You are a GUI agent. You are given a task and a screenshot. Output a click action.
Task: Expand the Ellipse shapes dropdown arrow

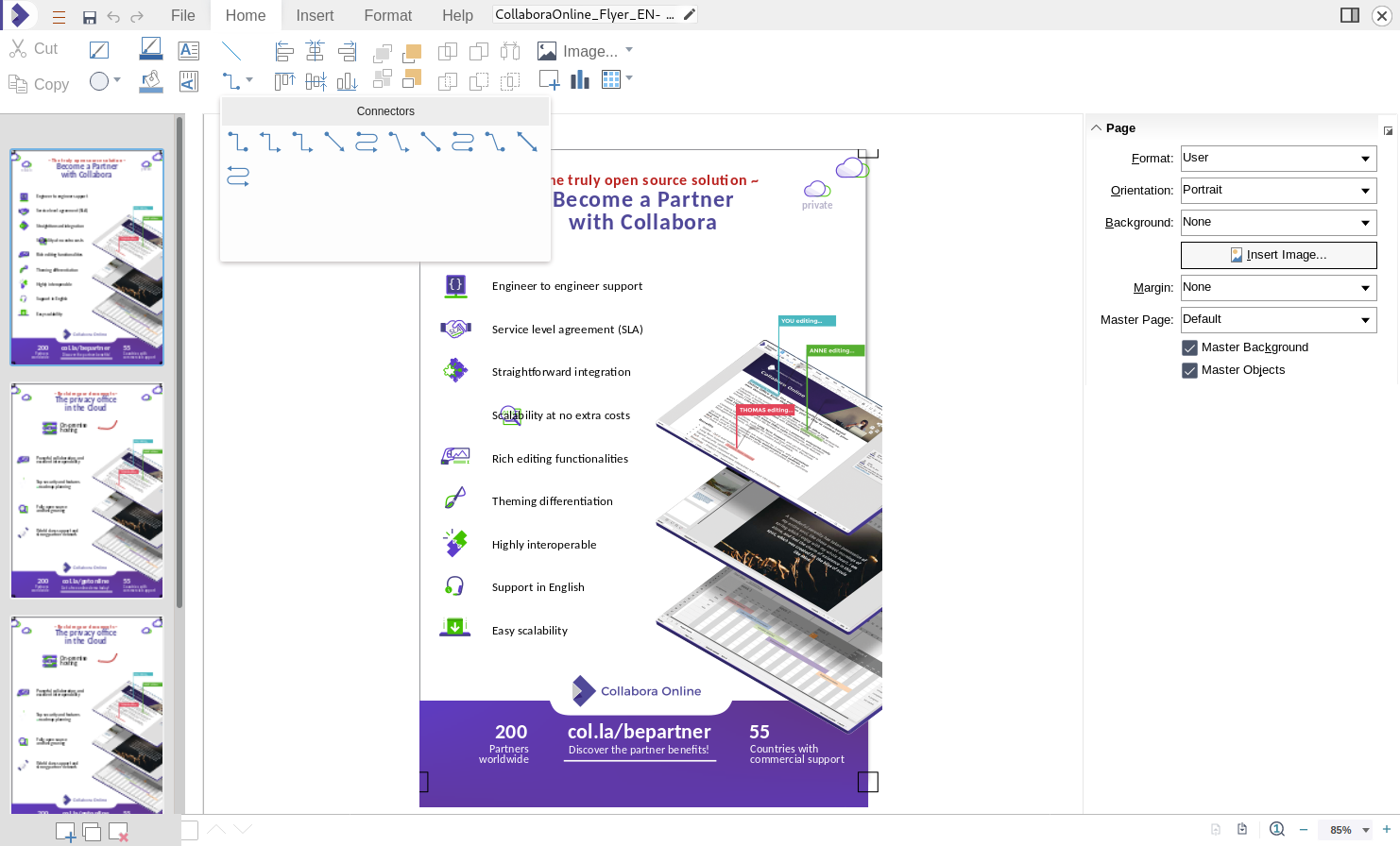pos(117,80)
